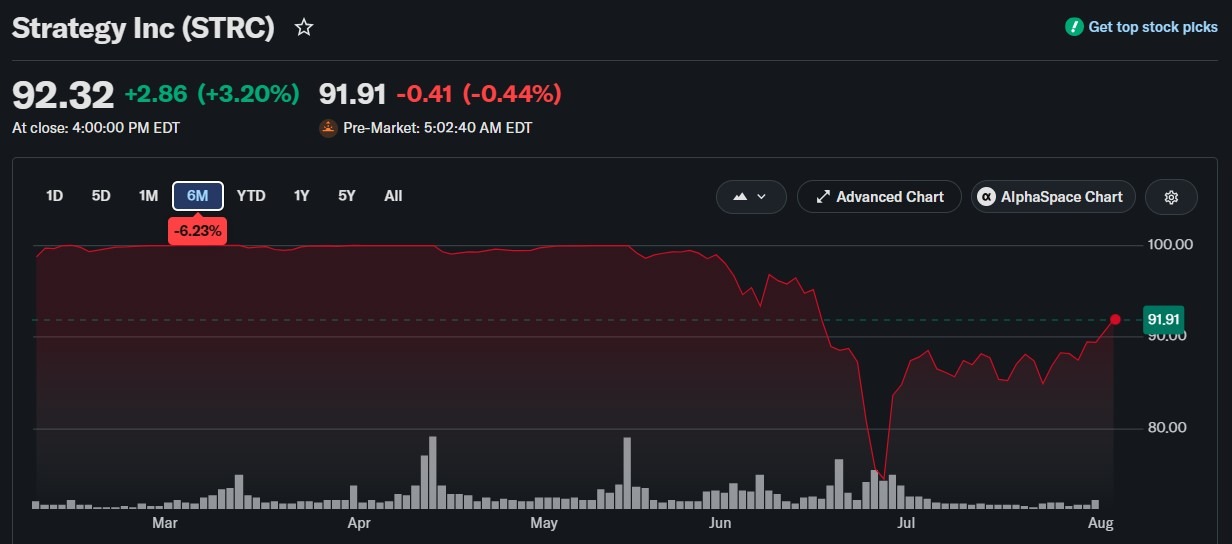
Task: Select the 5Y time range
Action: (347, 196)
